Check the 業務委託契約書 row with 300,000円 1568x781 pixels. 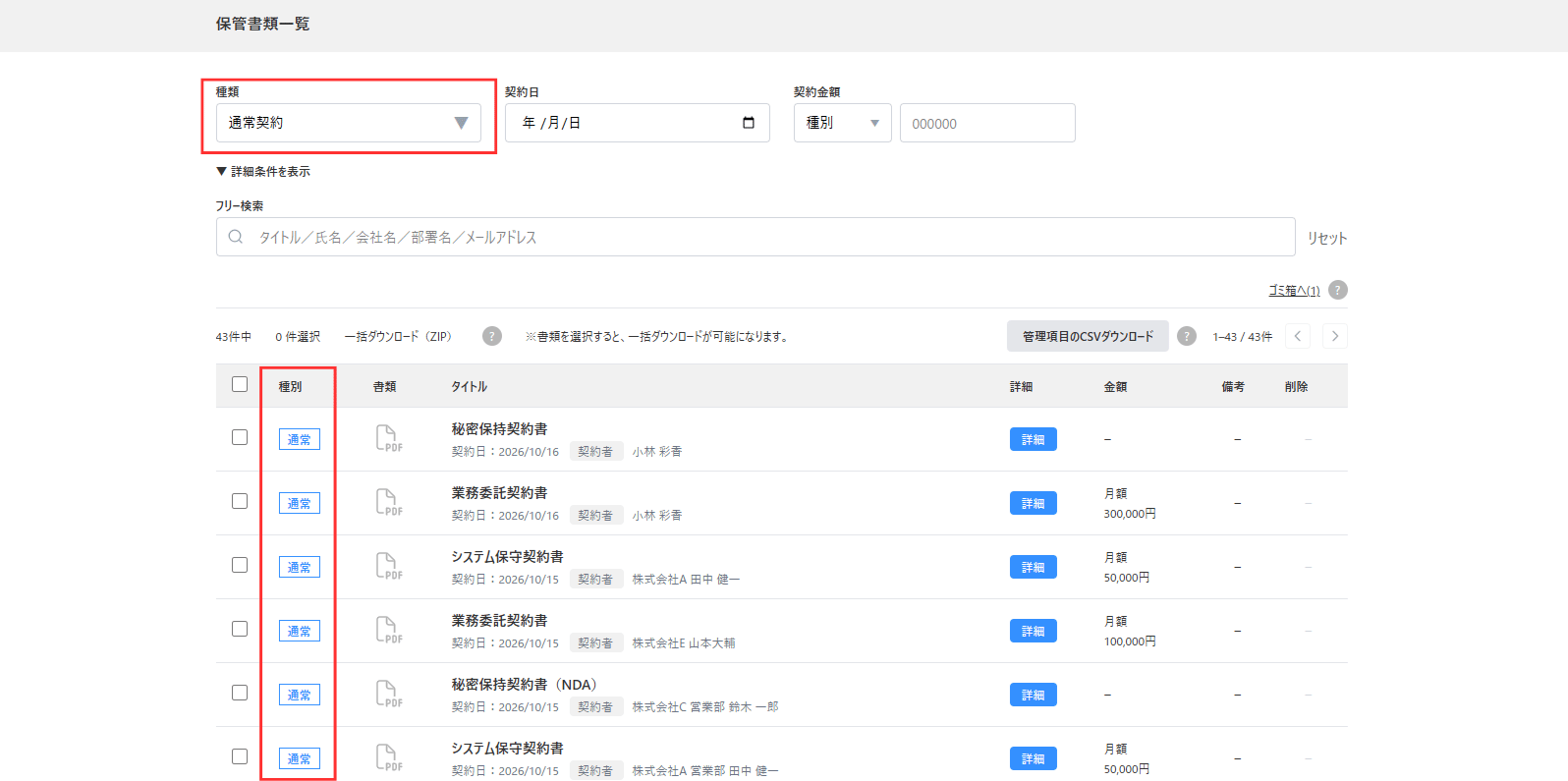pos(240,501)
